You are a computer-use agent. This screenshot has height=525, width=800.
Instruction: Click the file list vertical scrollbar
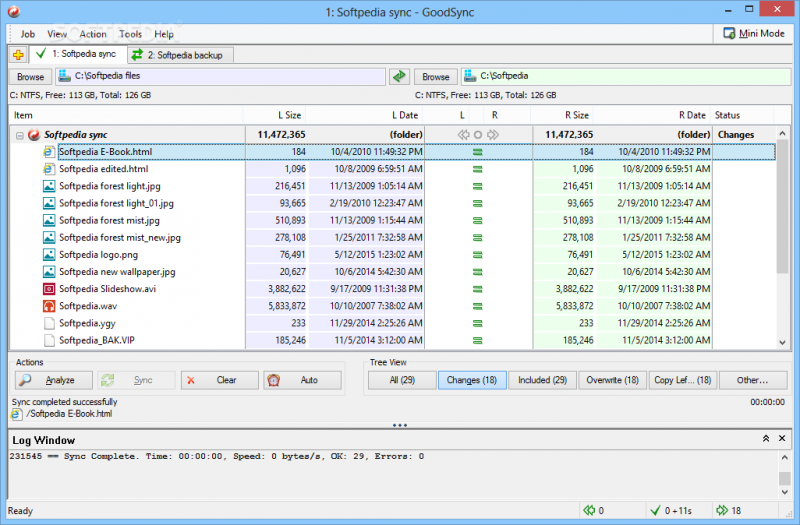tap(783, 240)
